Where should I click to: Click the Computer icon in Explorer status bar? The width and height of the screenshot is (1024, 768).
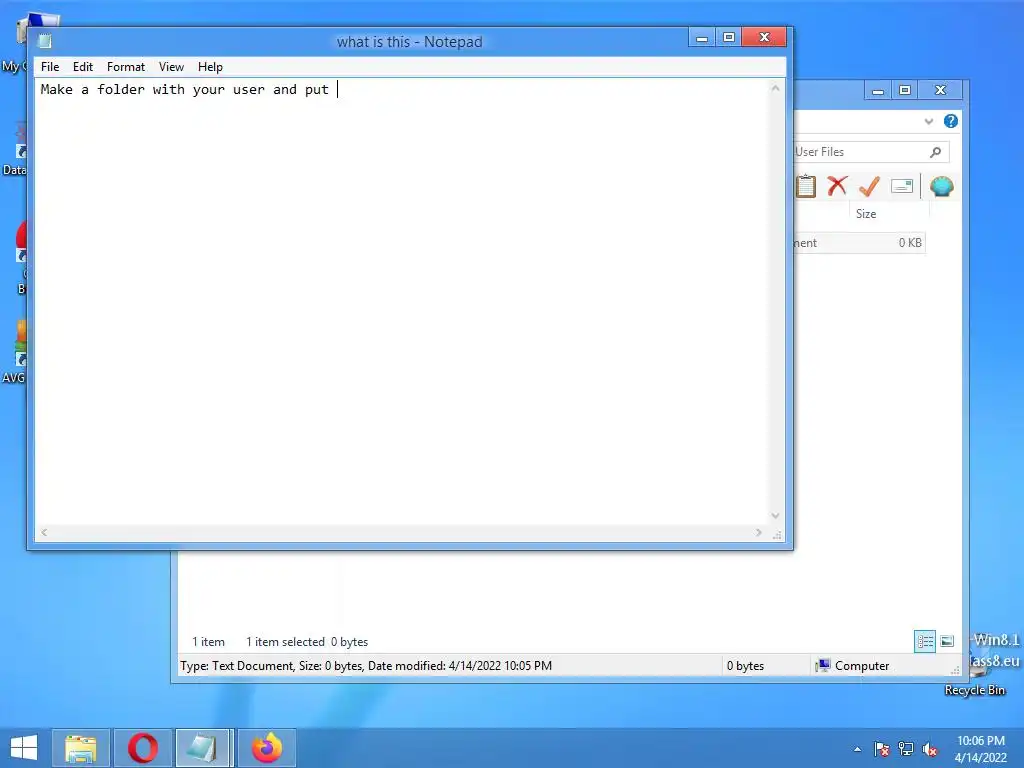point(824,665)
